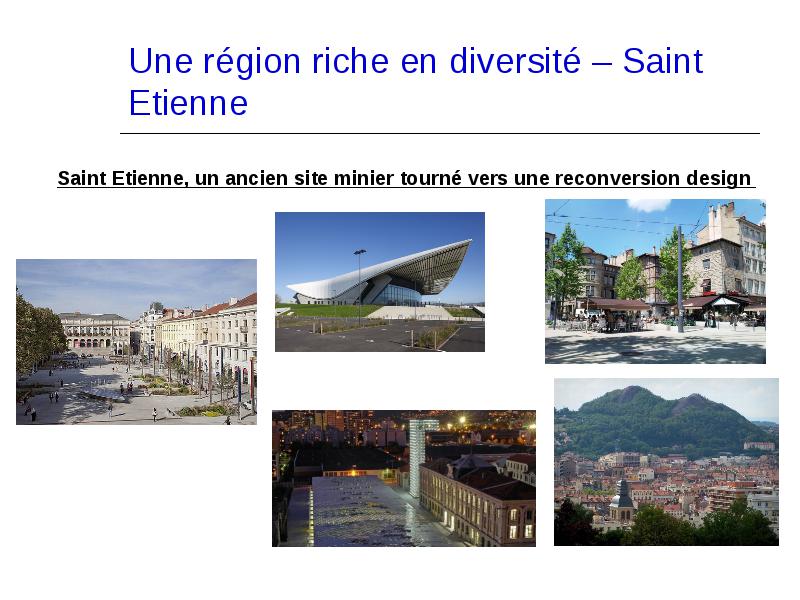Select the underlined subtitle about reconversion design

(x=406, y=179)
